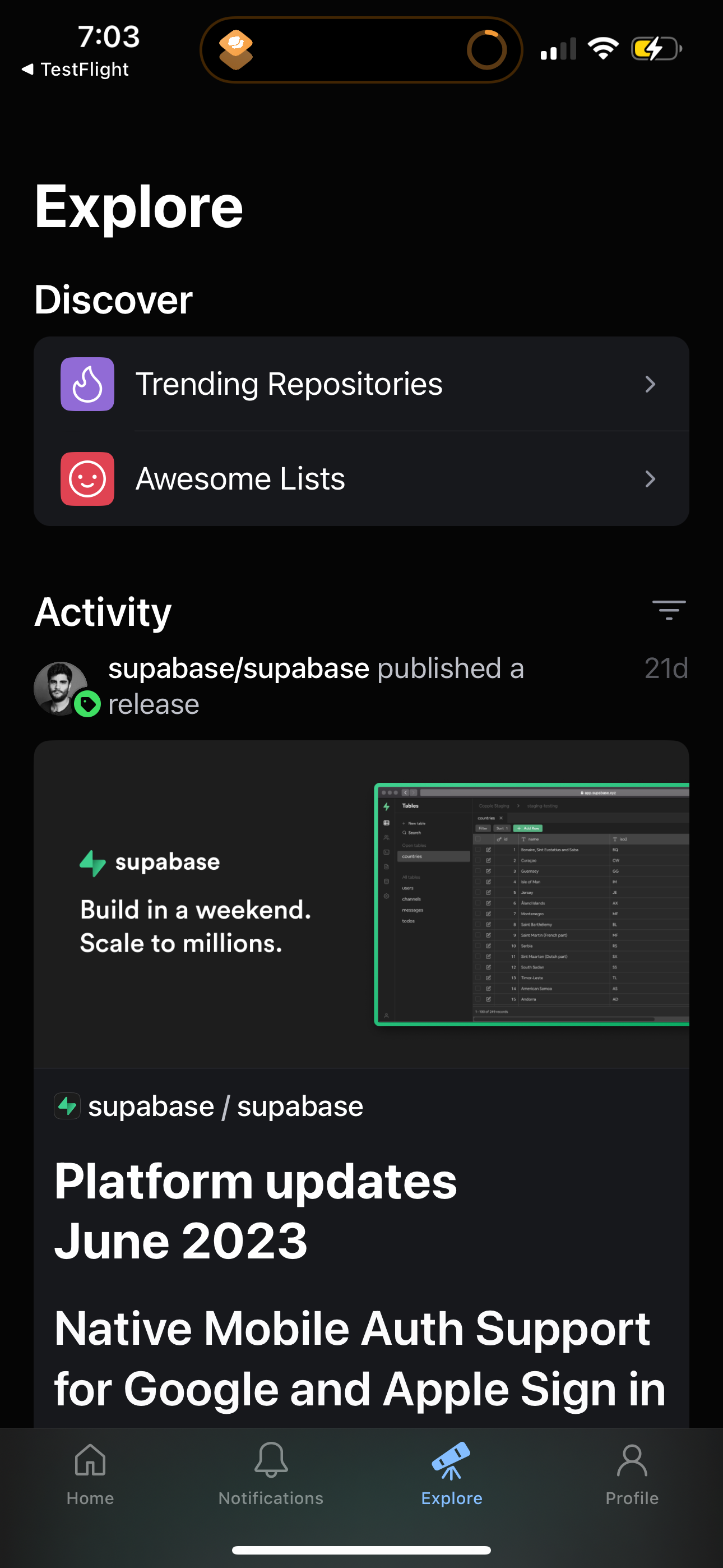This screenshot has height=1568, width=723.
Task: Open supabase/supabase activity link
Action: 239,668
